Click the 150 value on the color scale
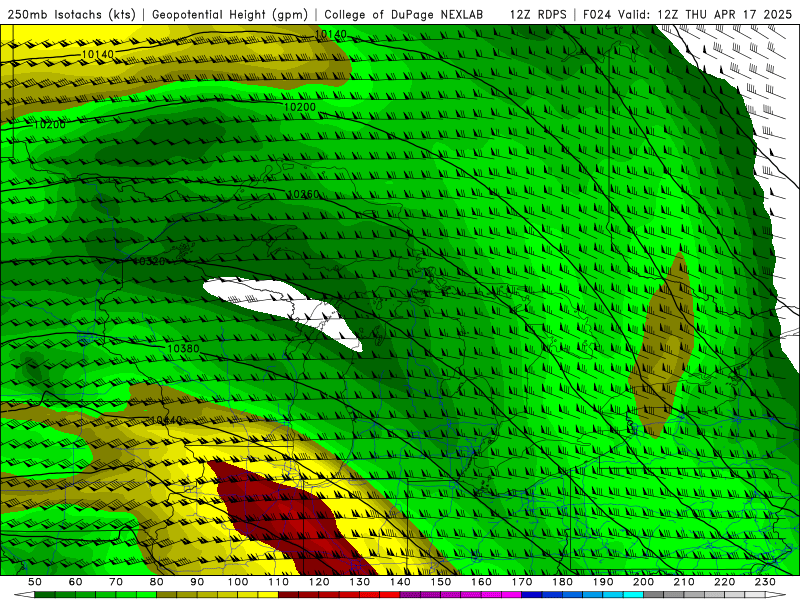This screenshot has height=600, width=800. [x=441, y=582]
